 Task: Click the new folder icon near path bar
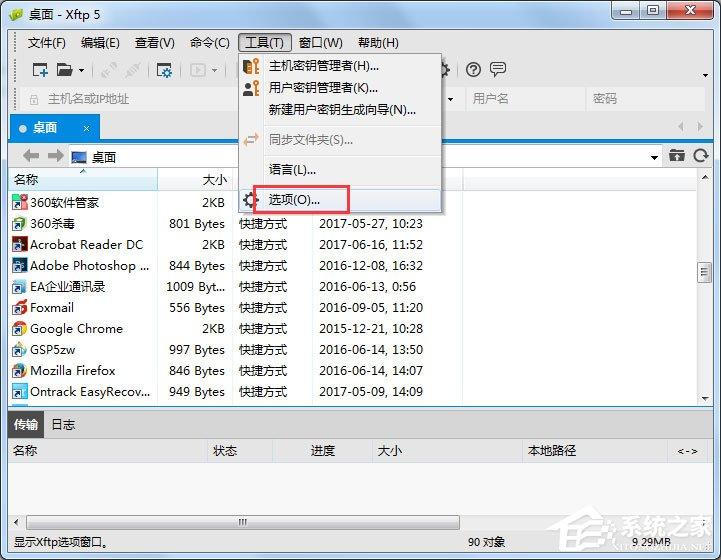point(676,156)
